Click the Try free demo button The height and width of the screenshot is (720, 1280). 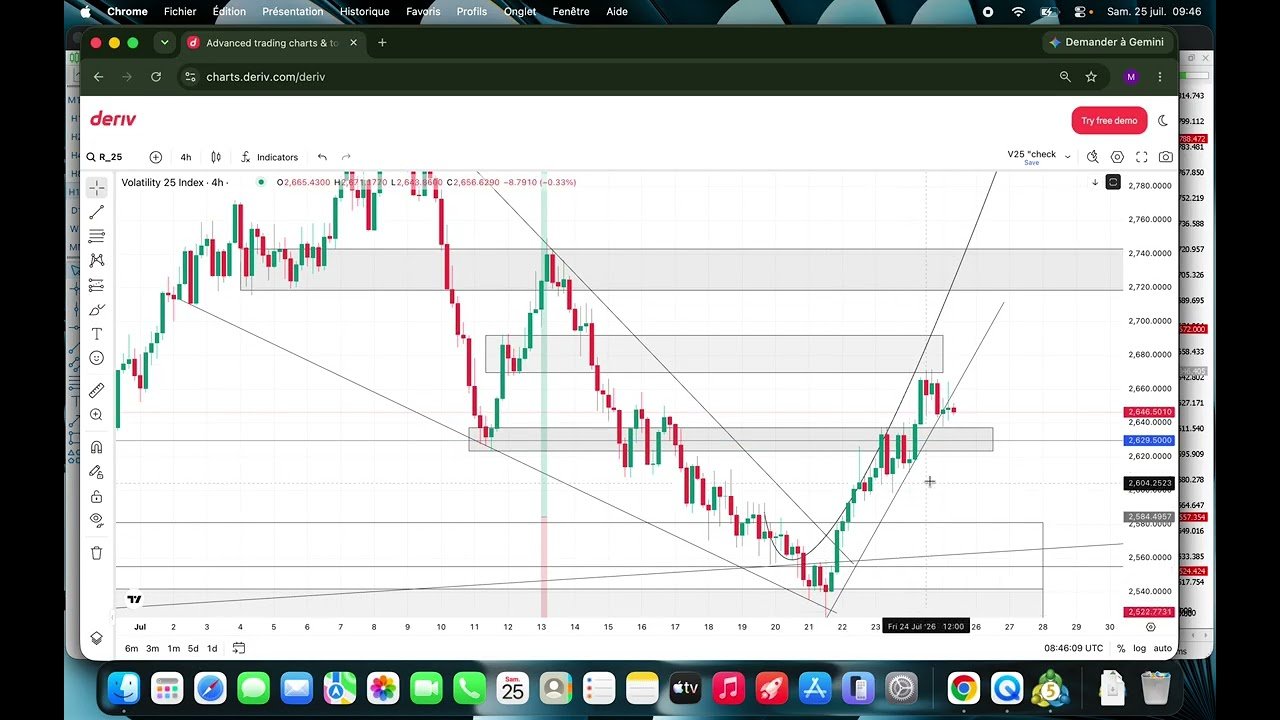pyautogui.click(x=1109, y=120)
